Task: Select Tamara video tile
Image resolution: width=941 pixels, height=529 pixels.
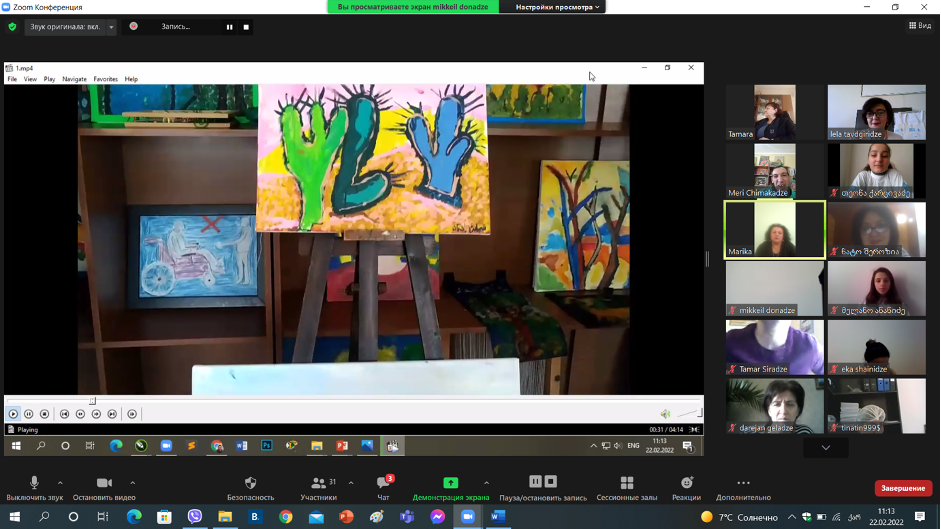Action: [x=775, y=112]
